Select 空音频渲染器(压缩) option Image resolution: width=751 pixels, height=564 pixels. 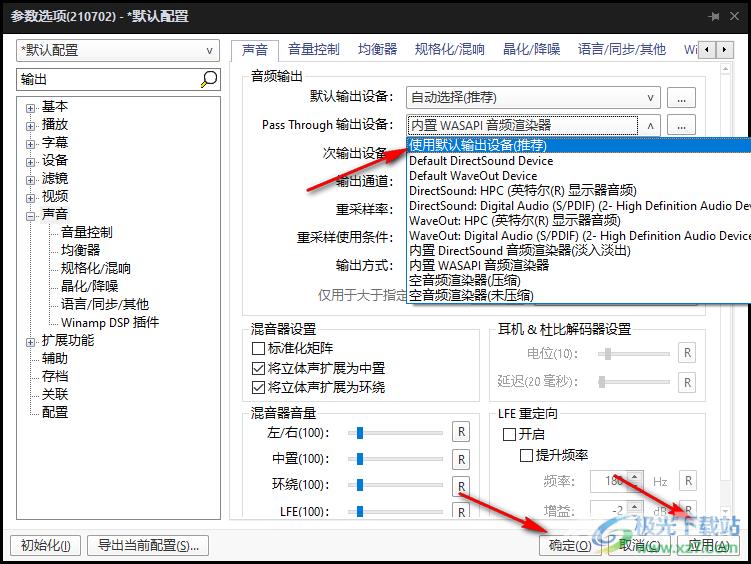[x=579, y=280]
